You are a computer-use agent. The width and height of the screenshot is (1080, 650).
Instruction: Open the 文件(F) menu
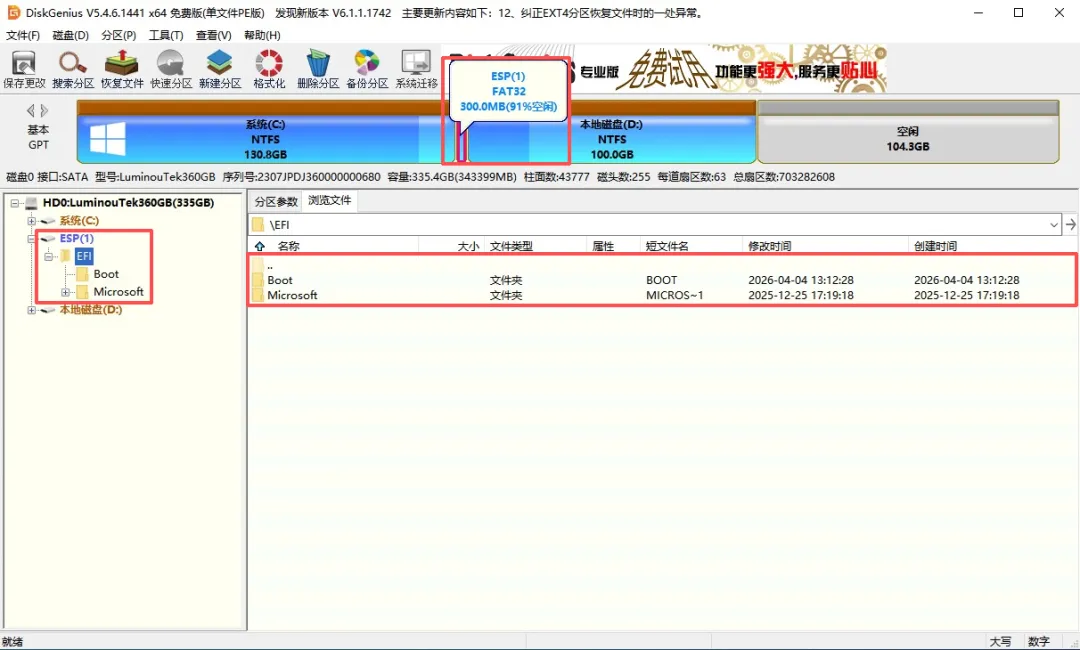23,35
